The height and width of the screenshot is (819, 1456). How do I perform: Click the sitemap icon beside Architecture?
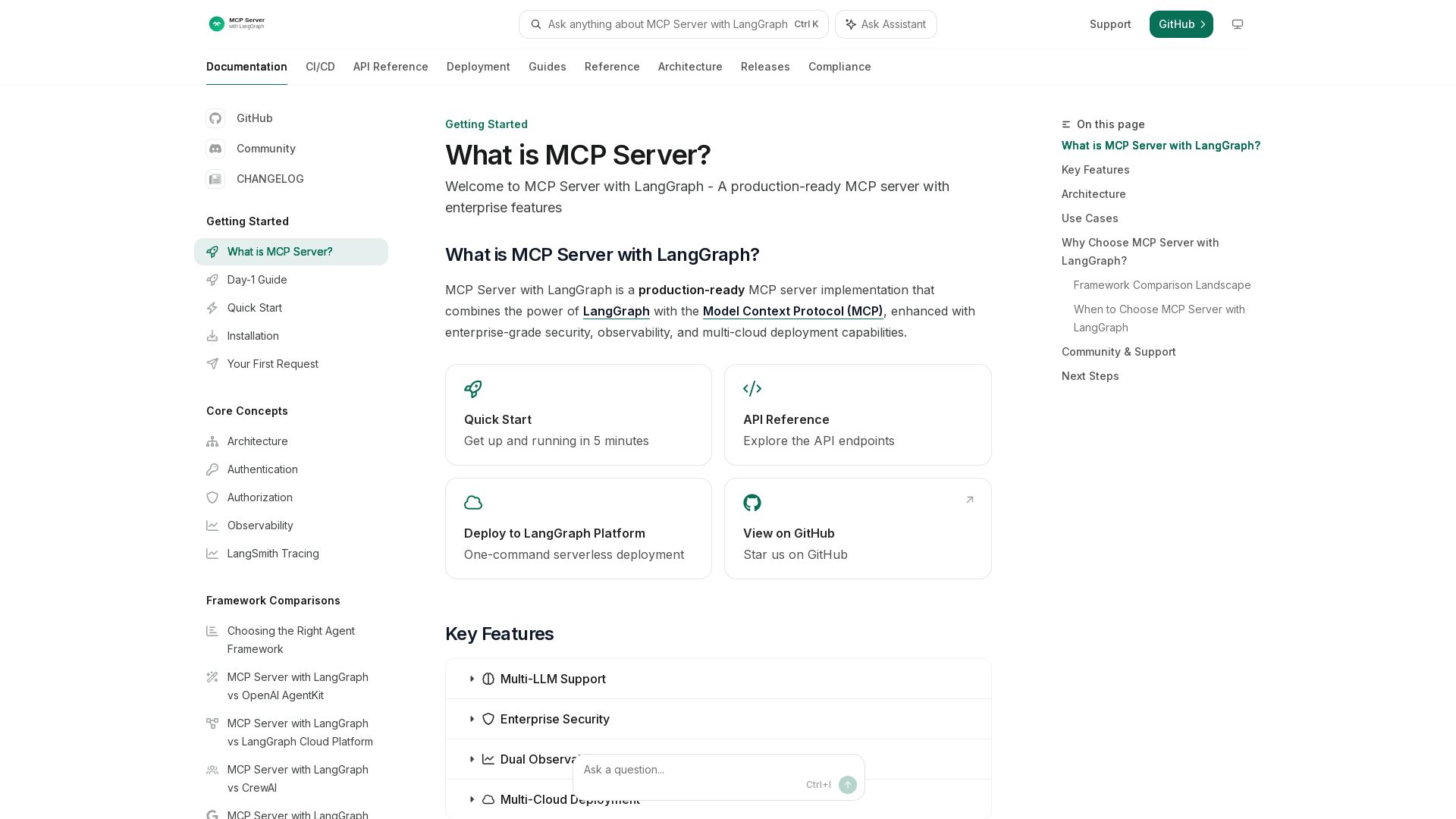[x=212, y=441]
